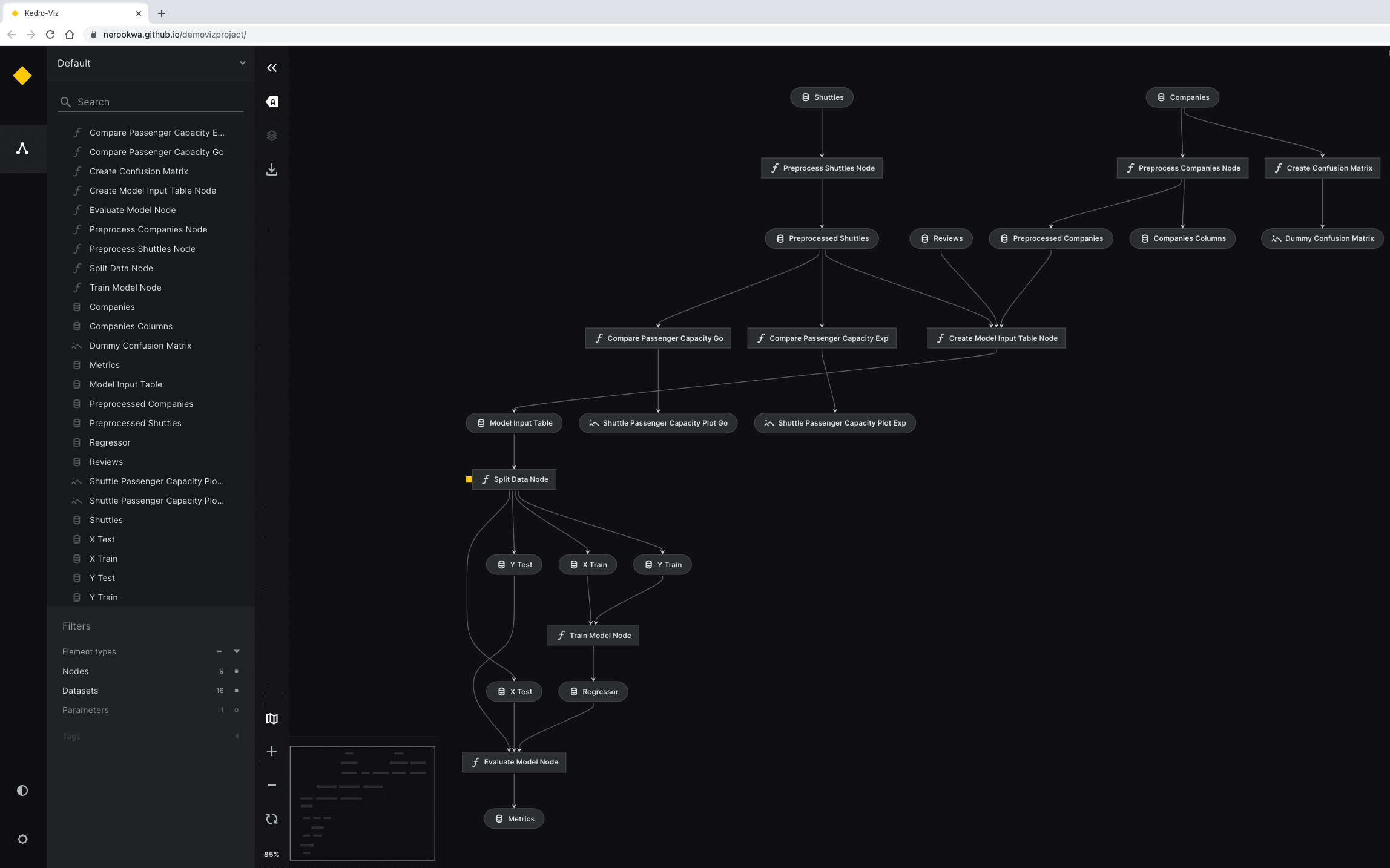Click the Evaluate Model Node in graph

coord(515,762)
